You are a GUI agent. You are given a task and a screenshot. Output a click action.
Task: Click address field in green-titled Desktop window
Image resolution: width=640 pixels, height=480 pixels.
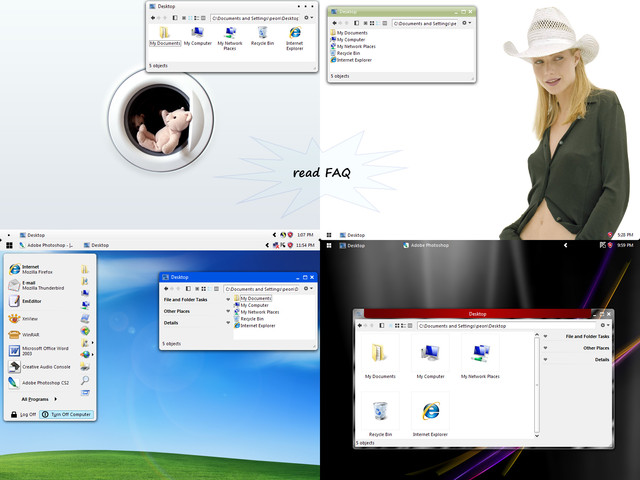425,24
